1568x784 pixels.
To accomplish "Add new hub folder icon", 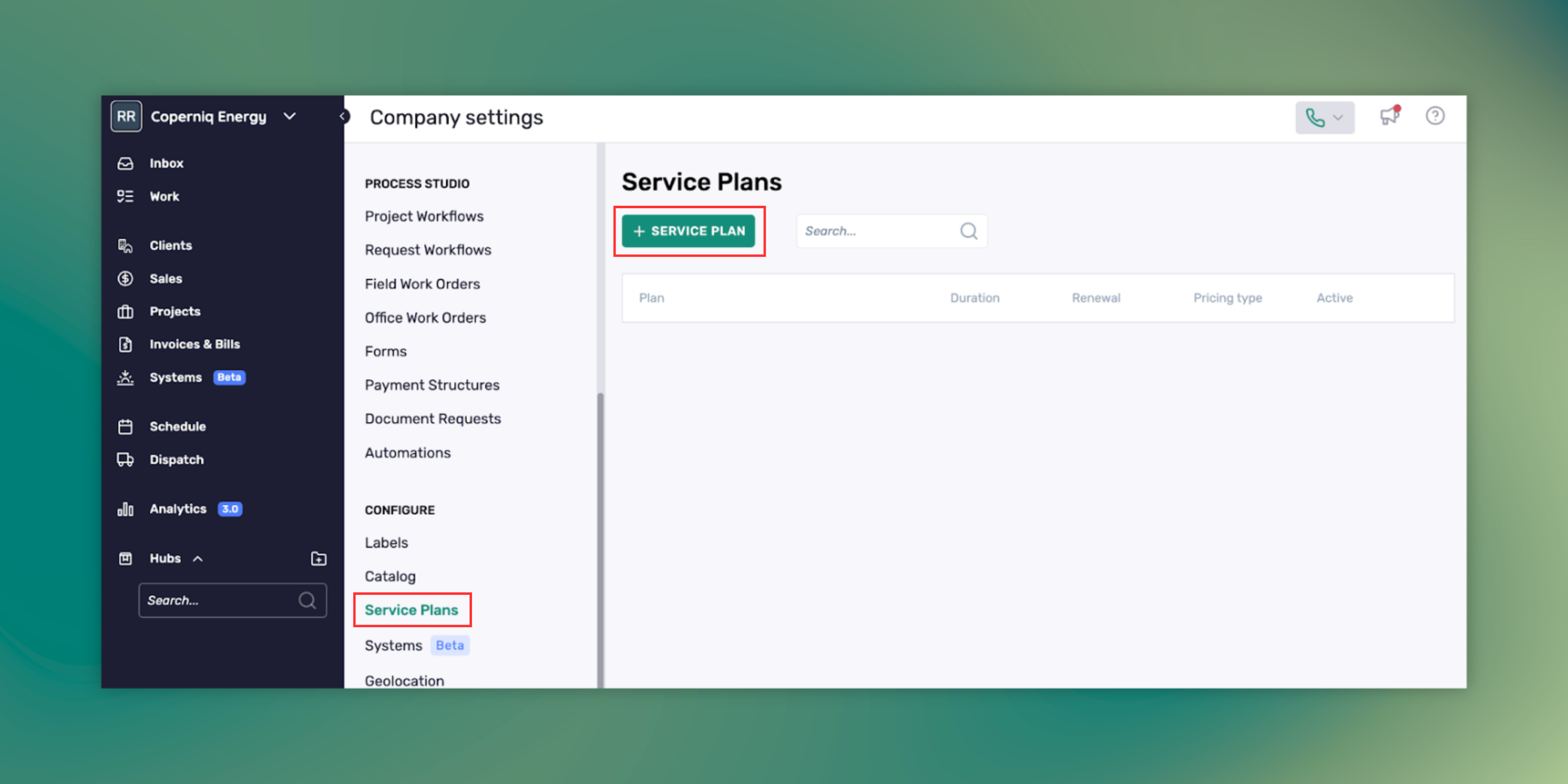I will click(318, 558).
